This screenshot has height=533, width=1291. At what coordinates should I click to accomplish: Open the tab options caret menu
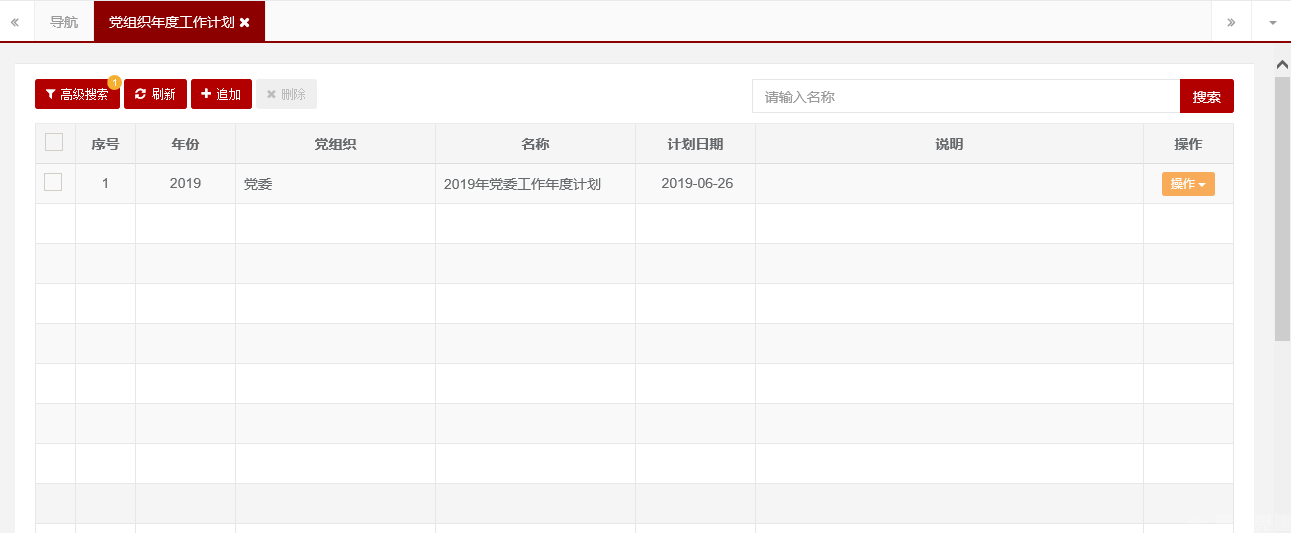1272,22
